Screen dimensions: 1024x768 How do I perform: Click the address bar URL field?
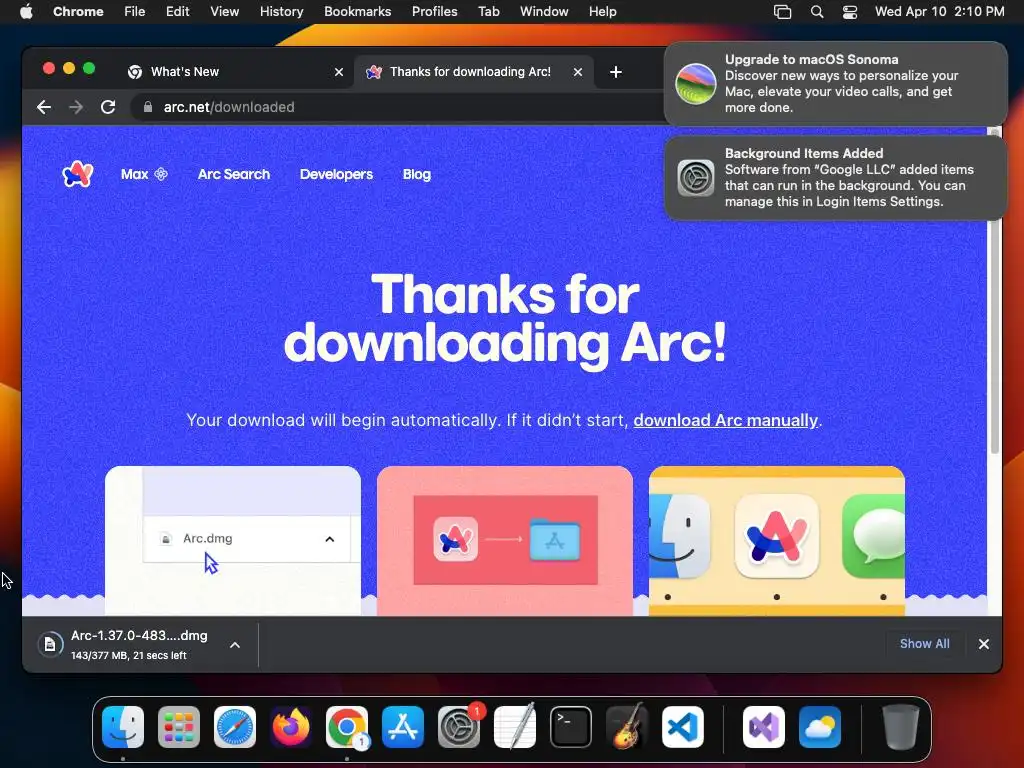tap(398, 107)
